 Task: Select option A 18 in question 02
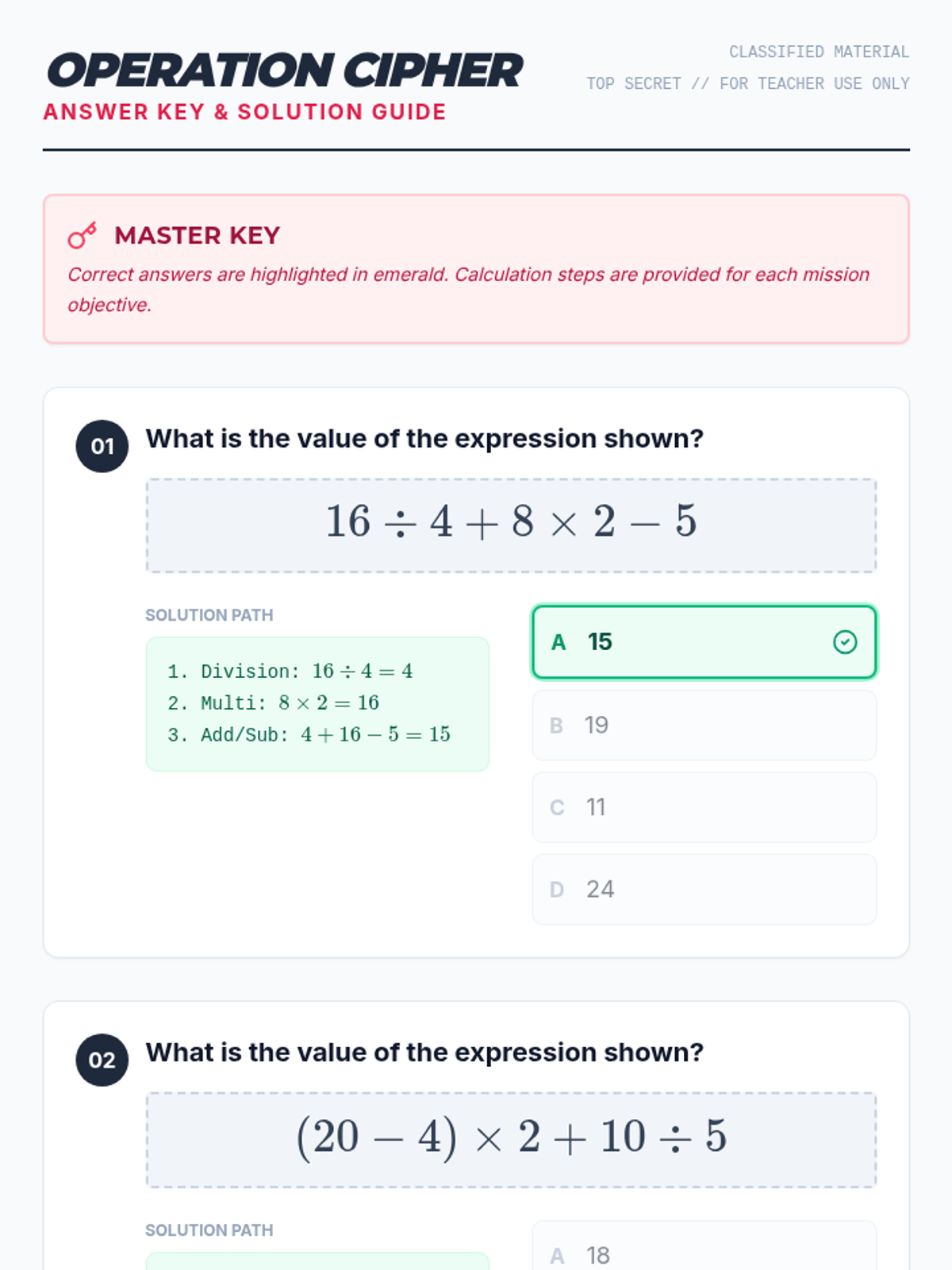click(x=703, y=1253)
